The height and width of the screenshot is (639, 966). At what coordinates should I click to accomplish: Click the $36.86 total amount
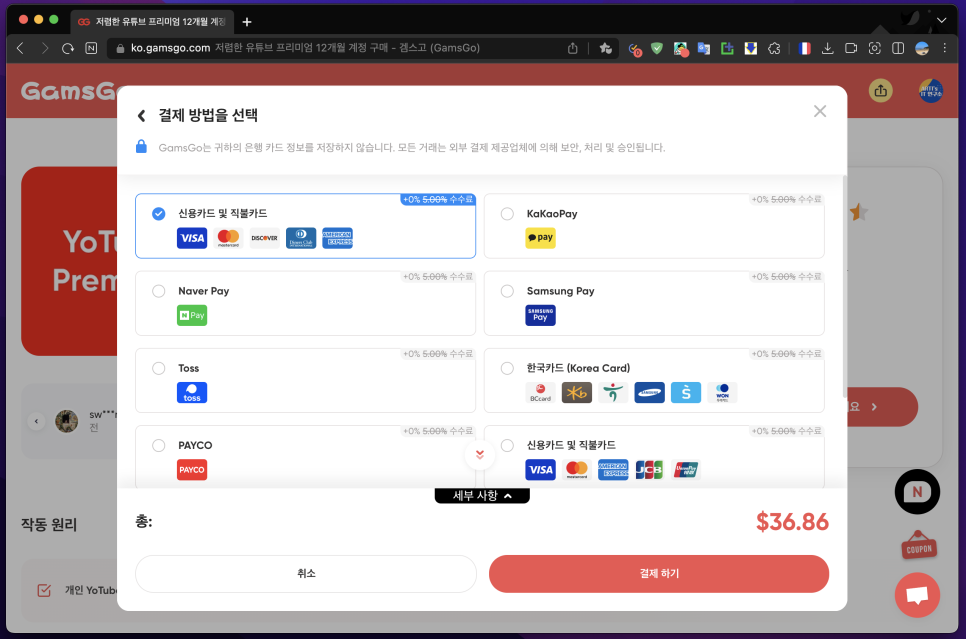click(x=792, y=522)
